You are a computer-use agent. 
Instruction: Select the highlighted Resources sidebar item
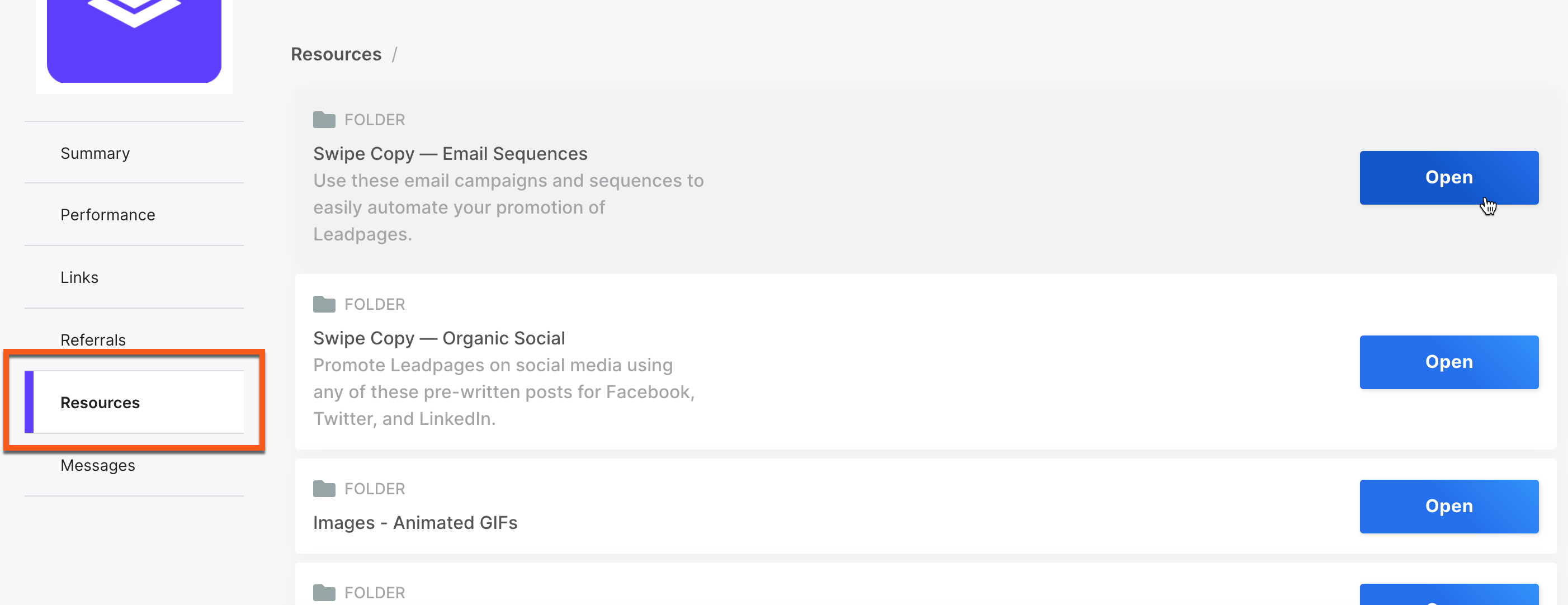pos(101,403)
